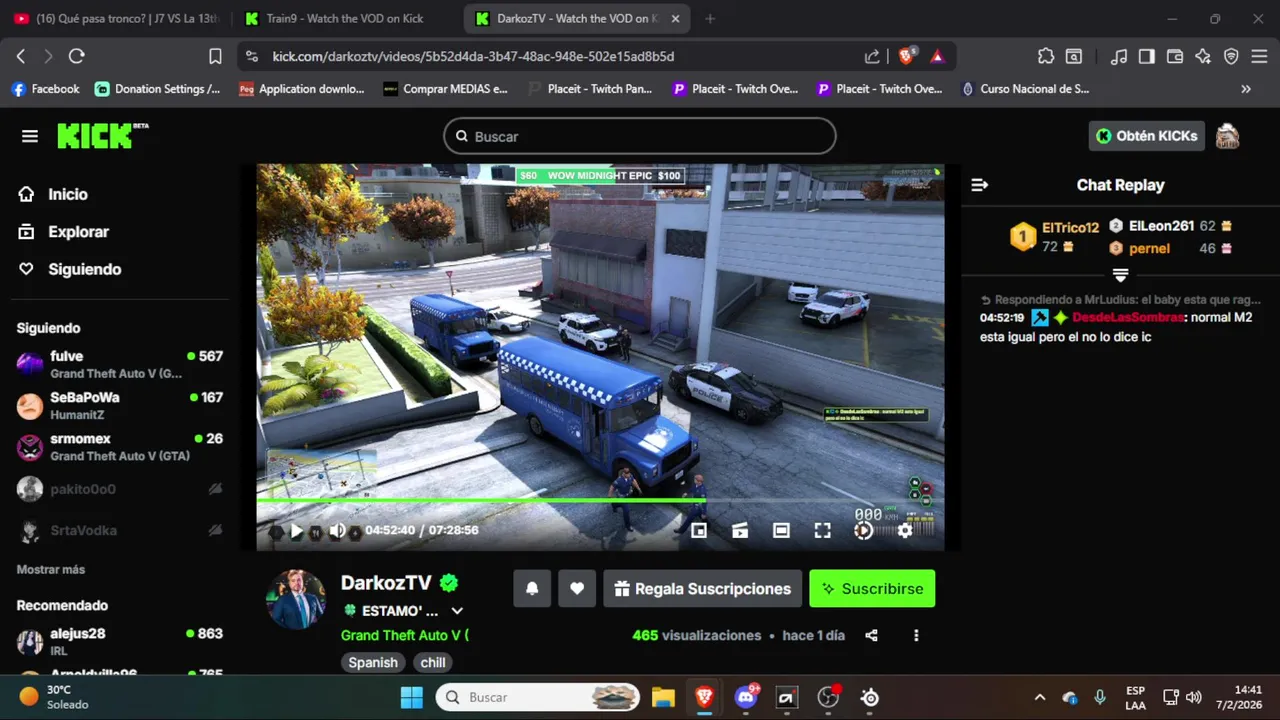Click Obtén KICKs button
The width and height of the screenshot is (1280, 720).
tap(1147, 136)
